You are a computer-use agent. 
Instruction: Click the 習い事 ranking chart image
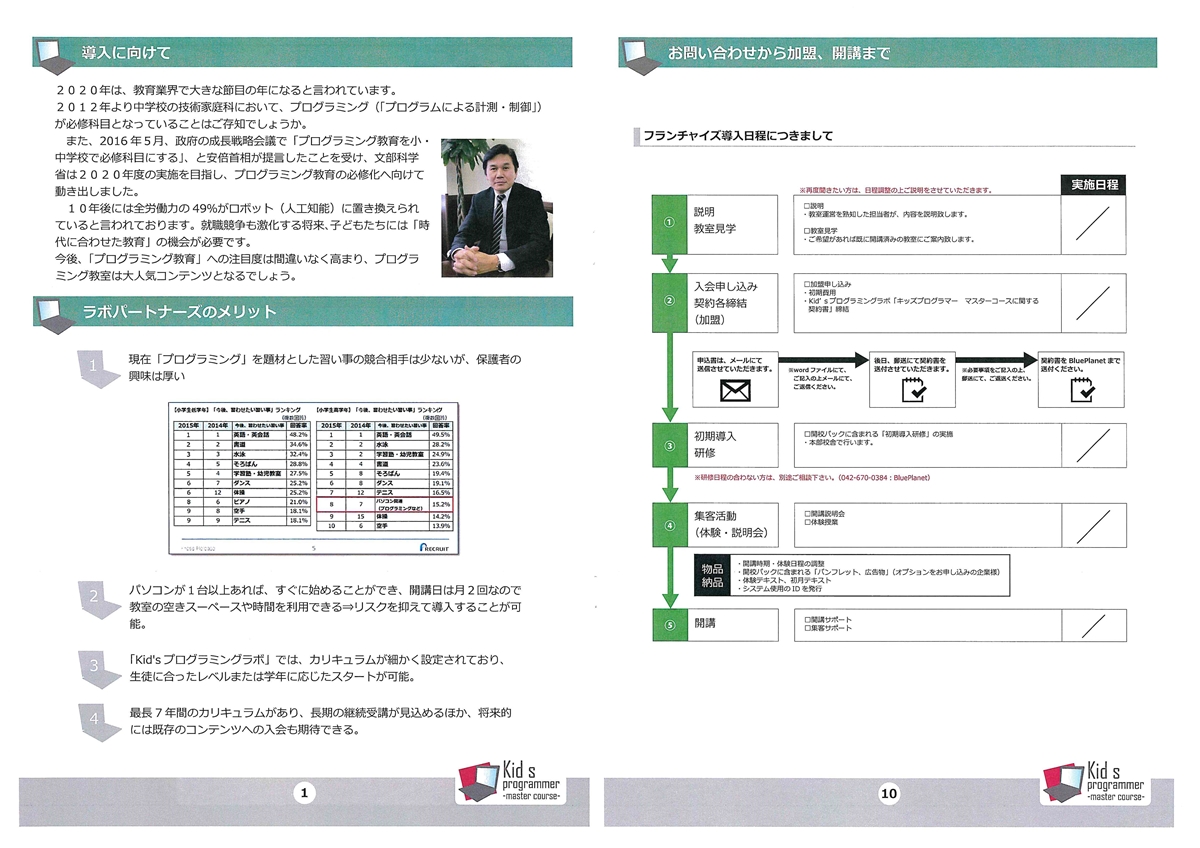[312, 479]
